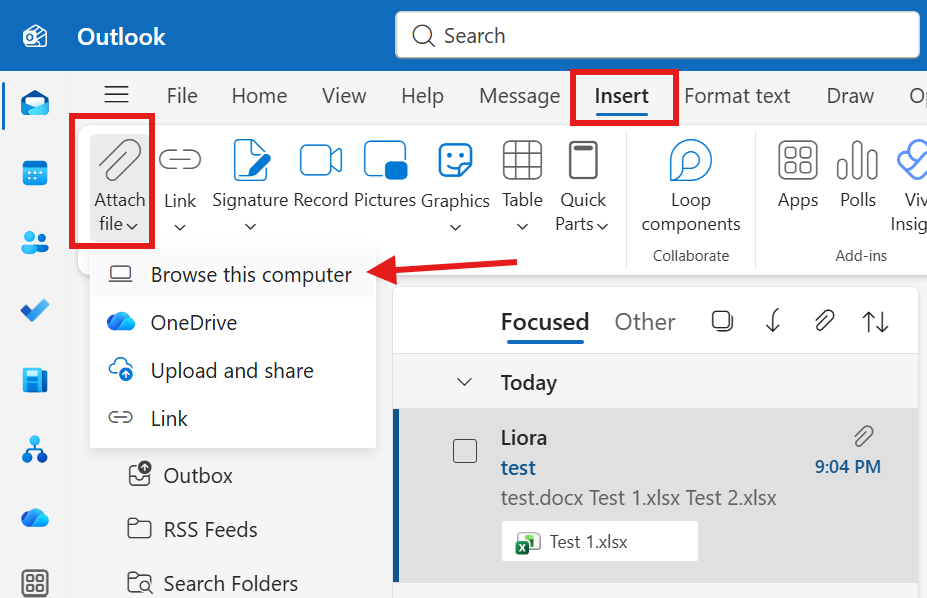Click the Link ribbon button
The image size is (927, 598).
point(180,187)
